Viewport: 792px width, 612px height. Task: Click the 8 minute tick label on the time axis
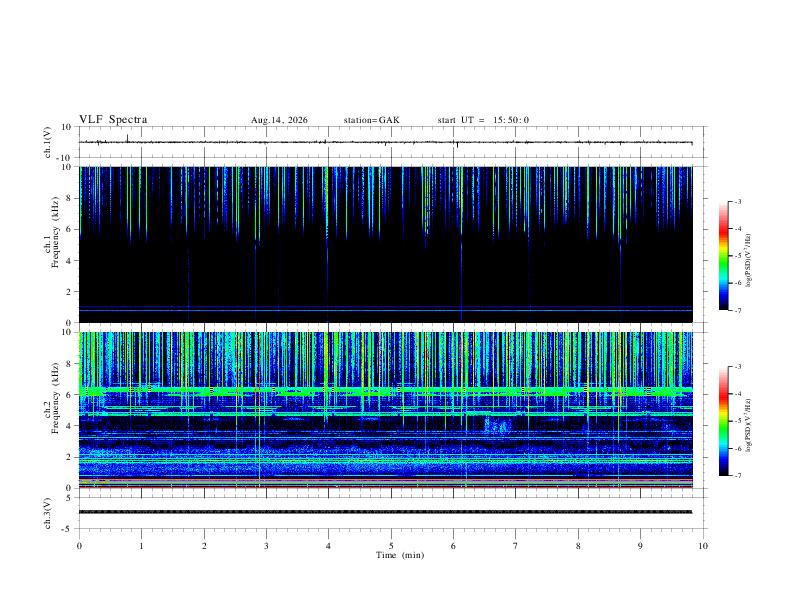point(578,546)
